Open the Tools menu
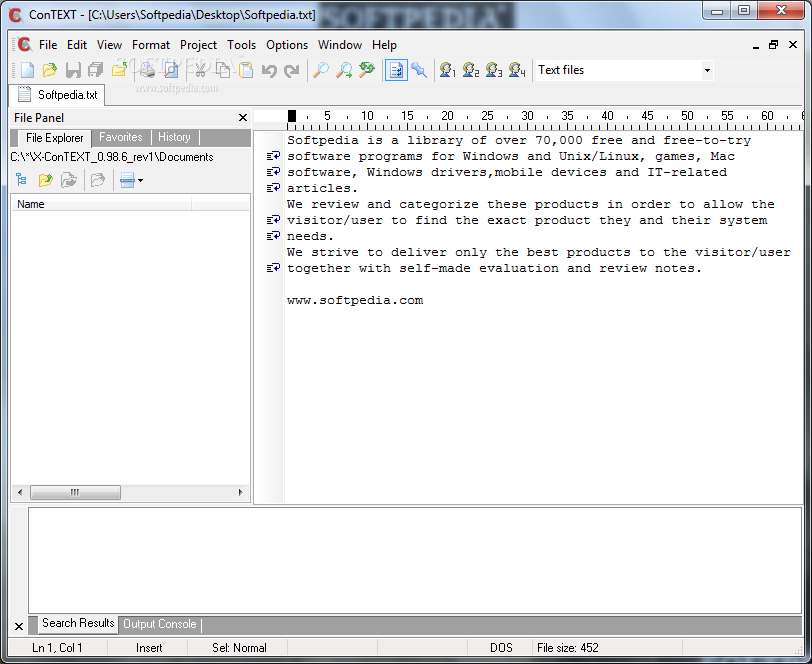 pyautogui.click(x=241, y=45)
